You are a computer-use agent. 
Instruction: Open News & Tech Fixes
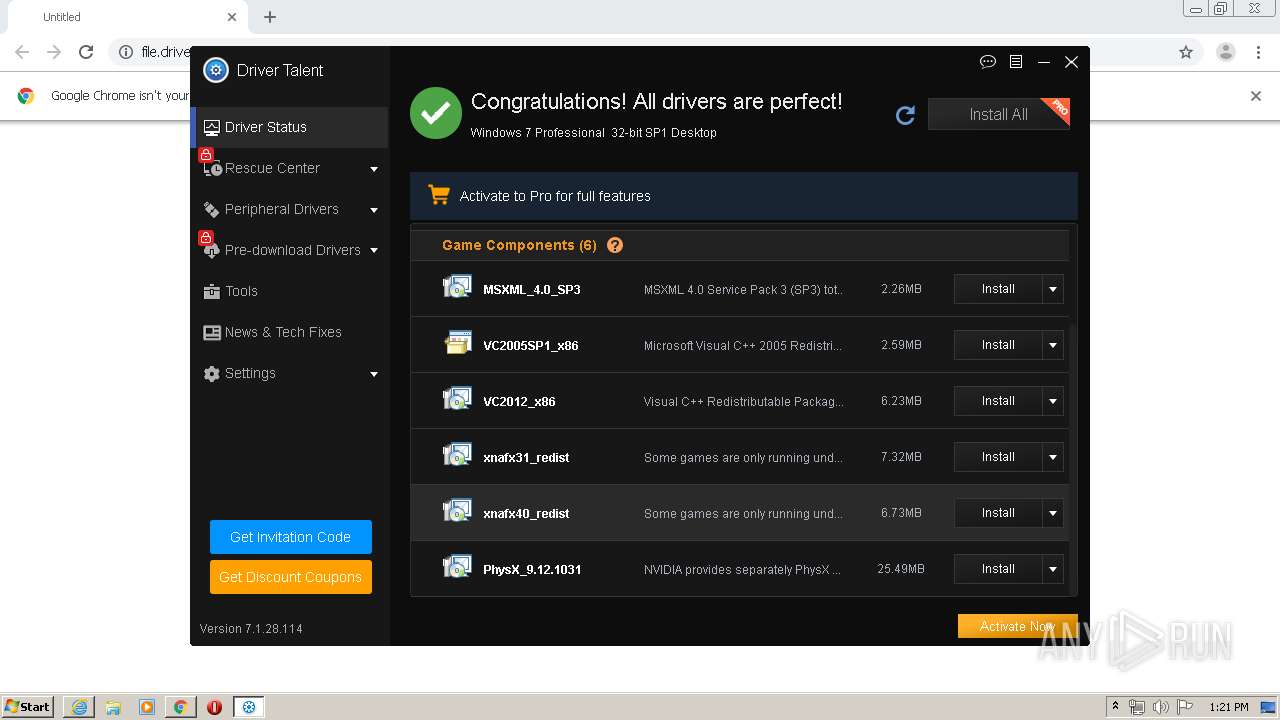(x=289, y=332)
